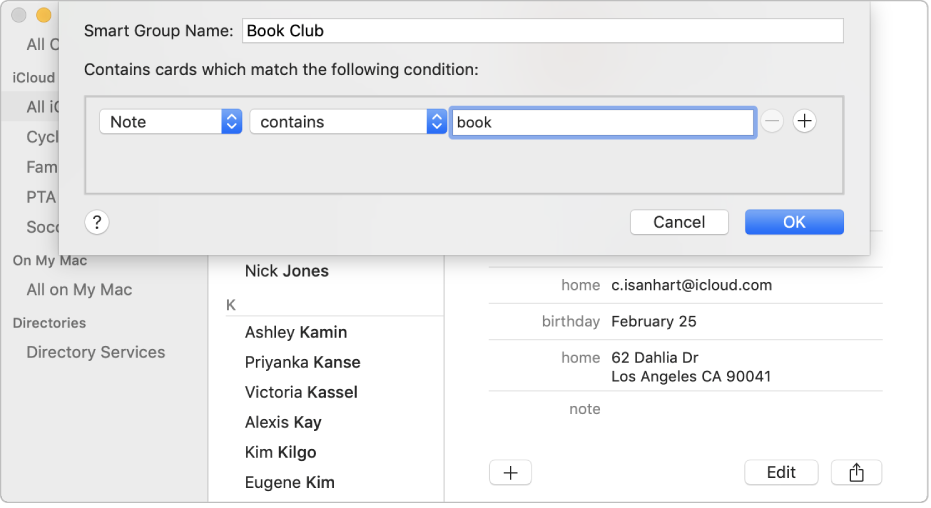This screenshot has width=931, height=508.
Task: Click the plus button below the contact card
Action: click(x=510, y=472)
